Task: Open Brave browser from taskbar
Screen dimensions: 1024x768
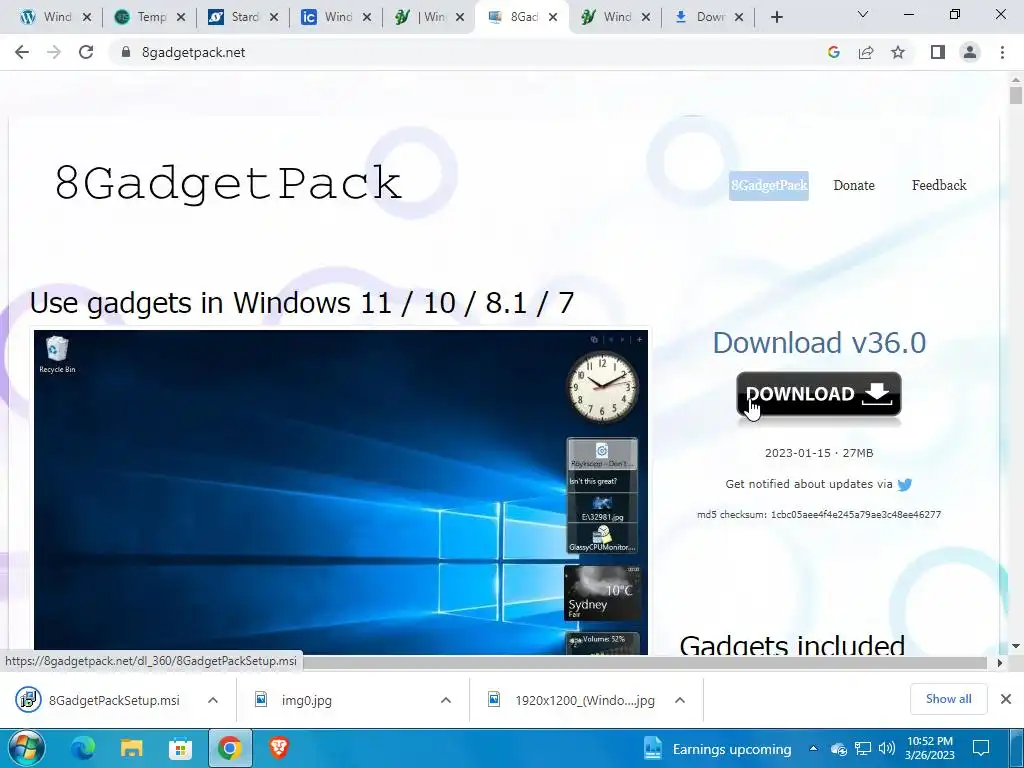Action: [279, 748]
